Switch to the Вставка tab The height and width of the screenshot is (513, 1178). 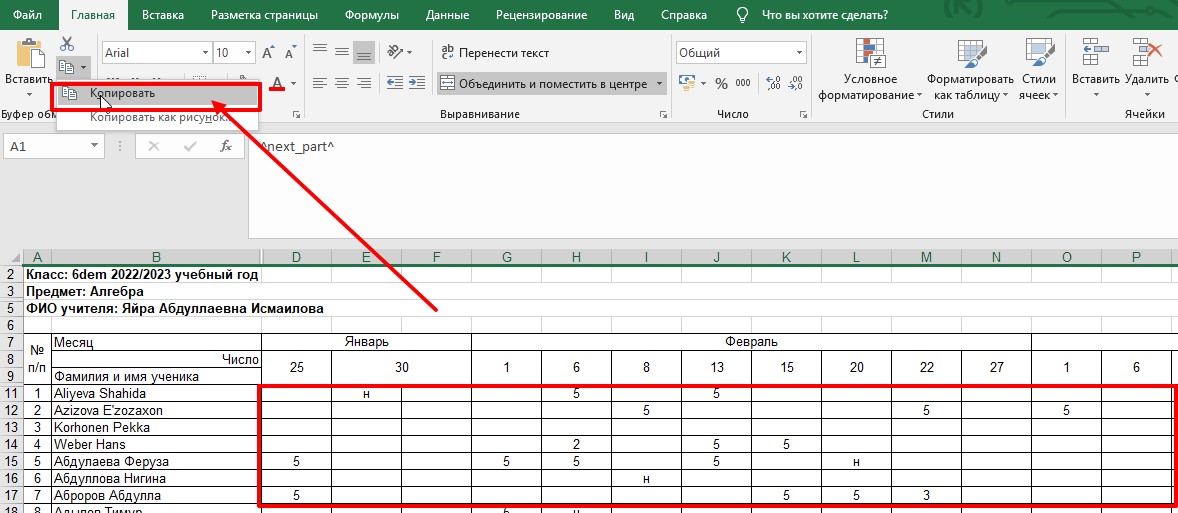(x=162, y=15)
